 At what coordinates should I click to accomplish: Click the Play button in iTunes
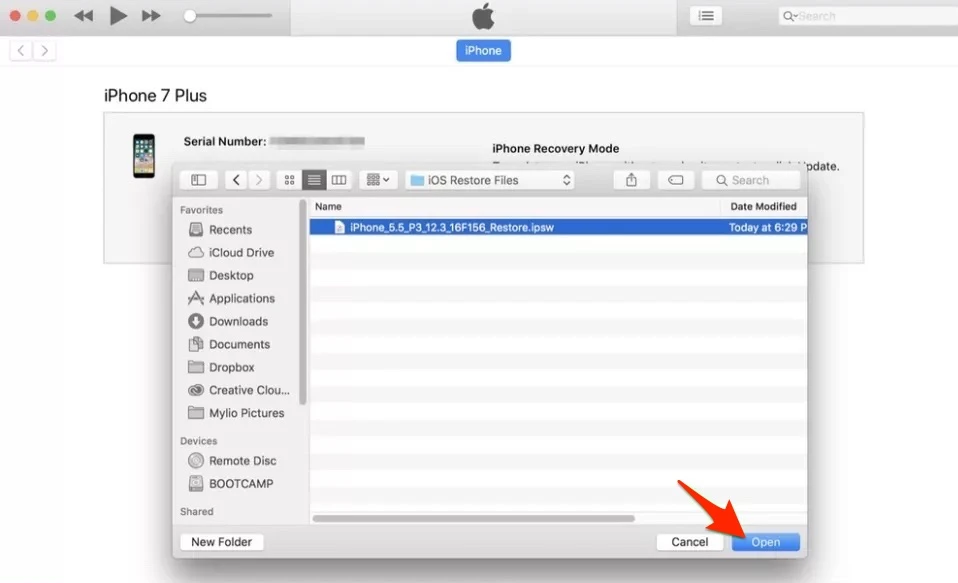coord(118,16)
